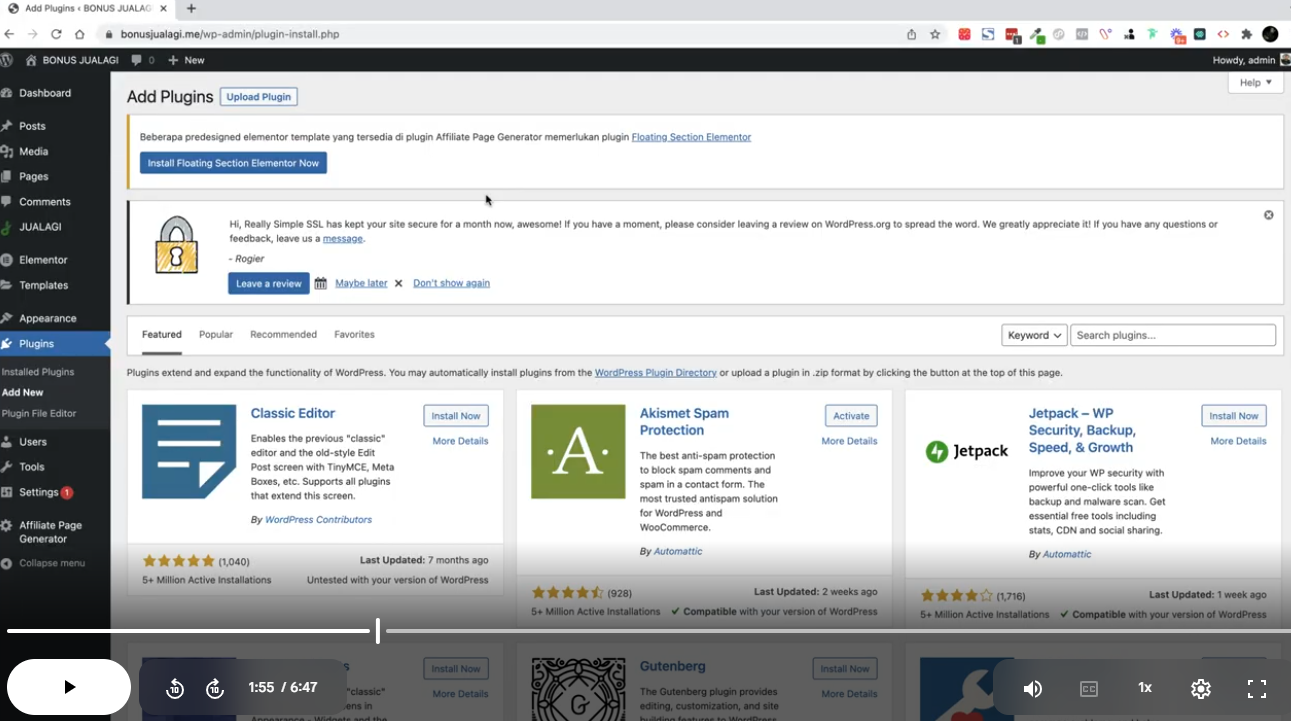Install Classic Editor plugin now
1291x721 pixels.
click(456, 416)
